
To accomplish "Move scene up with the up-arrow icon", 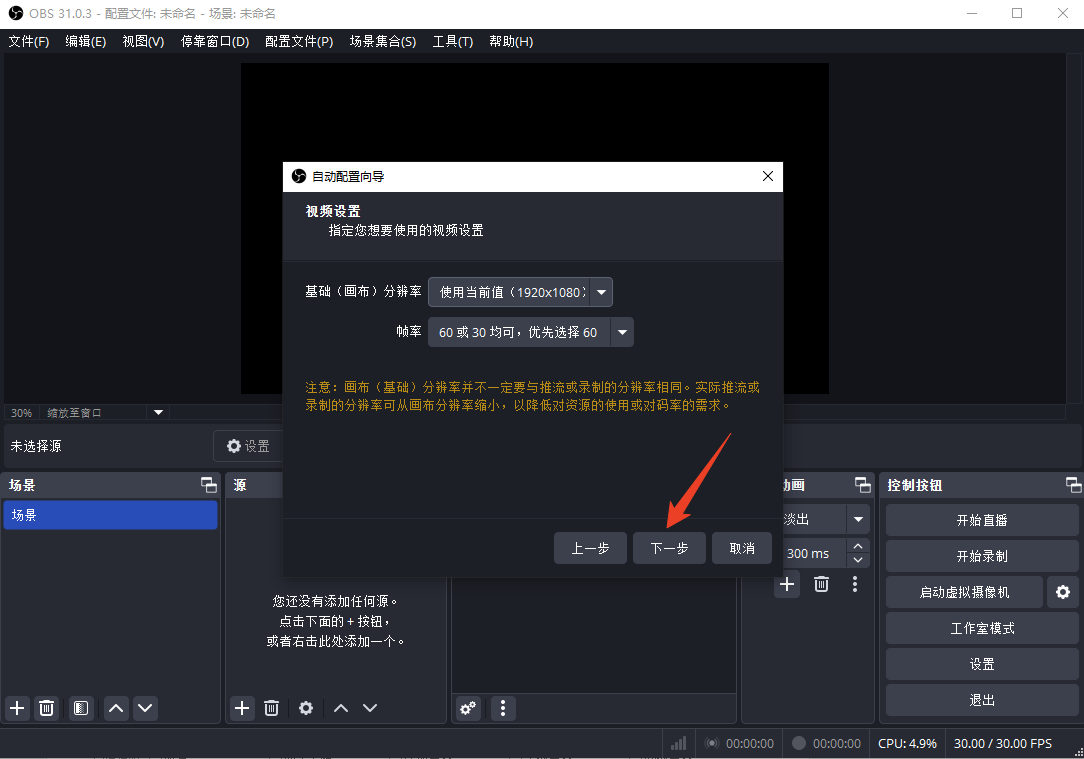I will click(115, 708).
